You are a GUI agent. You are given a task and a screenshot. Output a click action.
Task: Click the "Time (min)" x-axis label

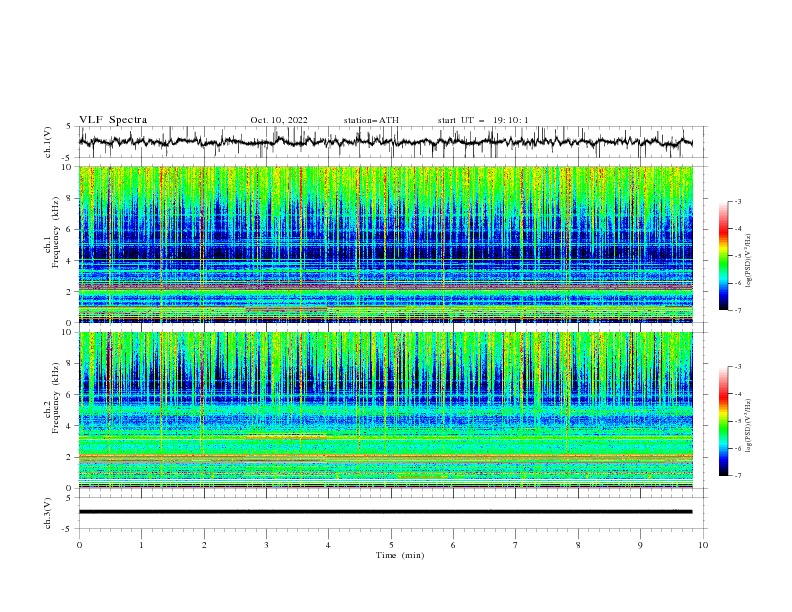coord(400,555)
